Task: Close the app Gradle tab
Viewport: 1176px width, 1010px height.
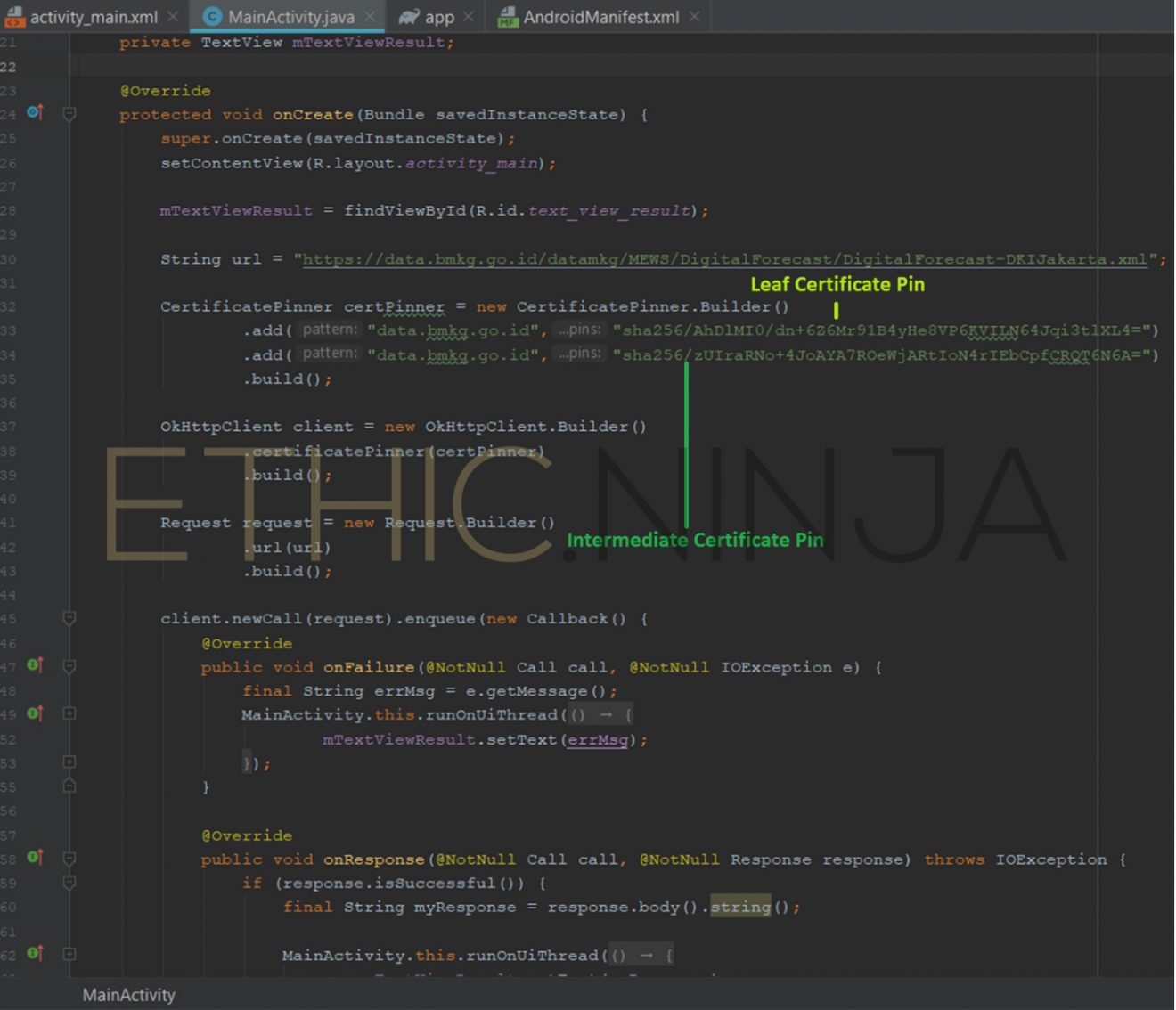Action: [470, 17]
